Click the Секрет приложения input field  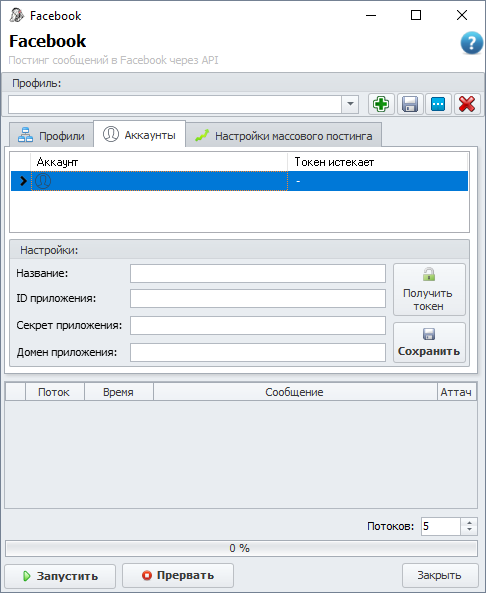(x=258, y=326)
